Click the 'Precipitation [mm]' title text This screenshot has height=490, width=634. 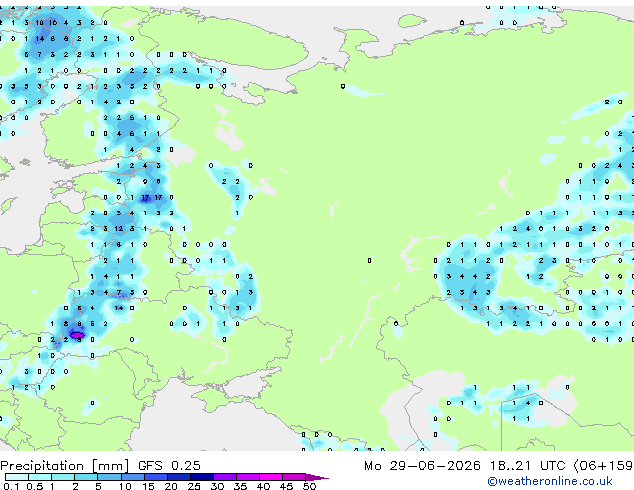pyautogui.click(x=65, y=466)
